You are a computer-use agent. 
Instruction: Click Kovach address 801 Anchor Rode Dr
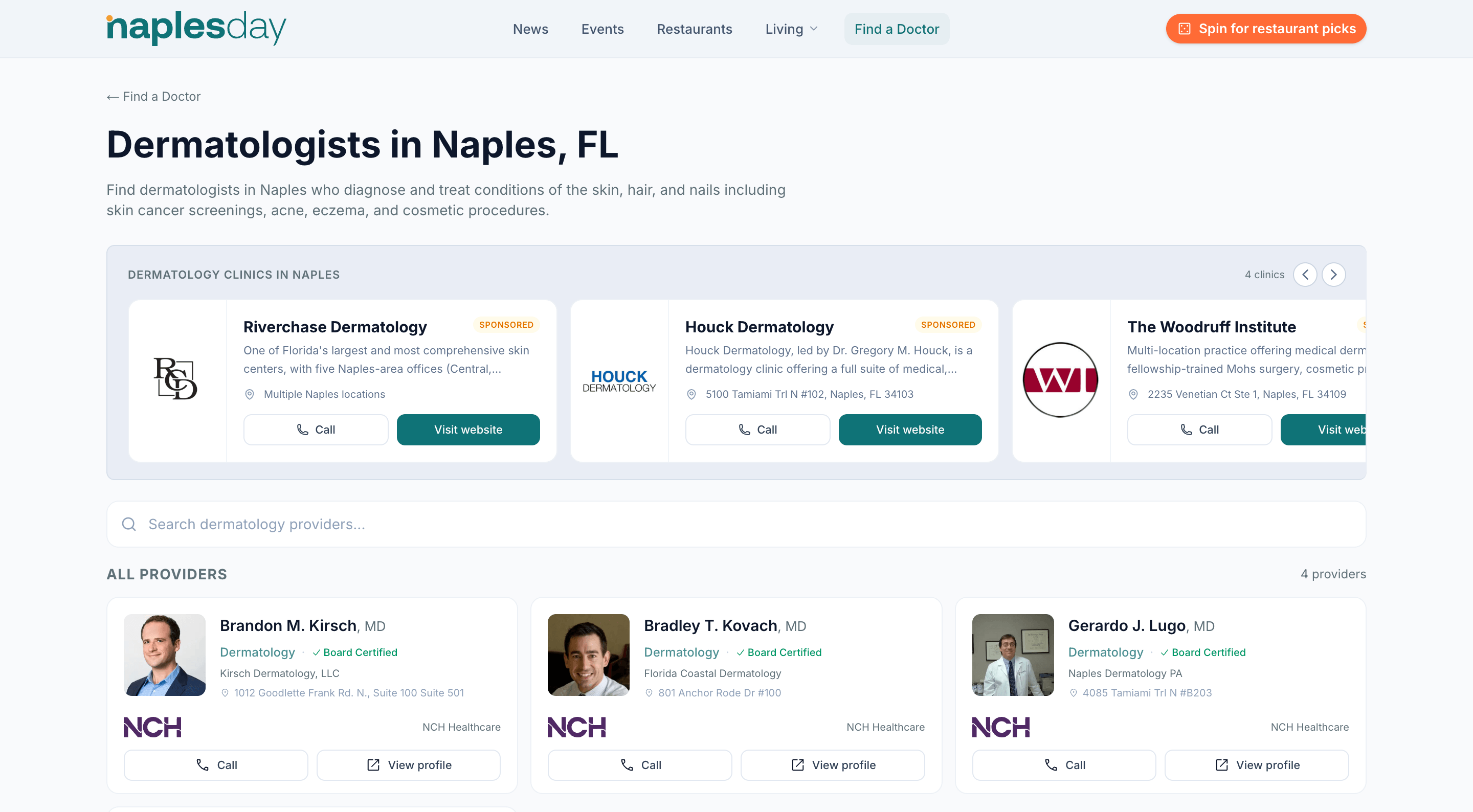point(719,693)
